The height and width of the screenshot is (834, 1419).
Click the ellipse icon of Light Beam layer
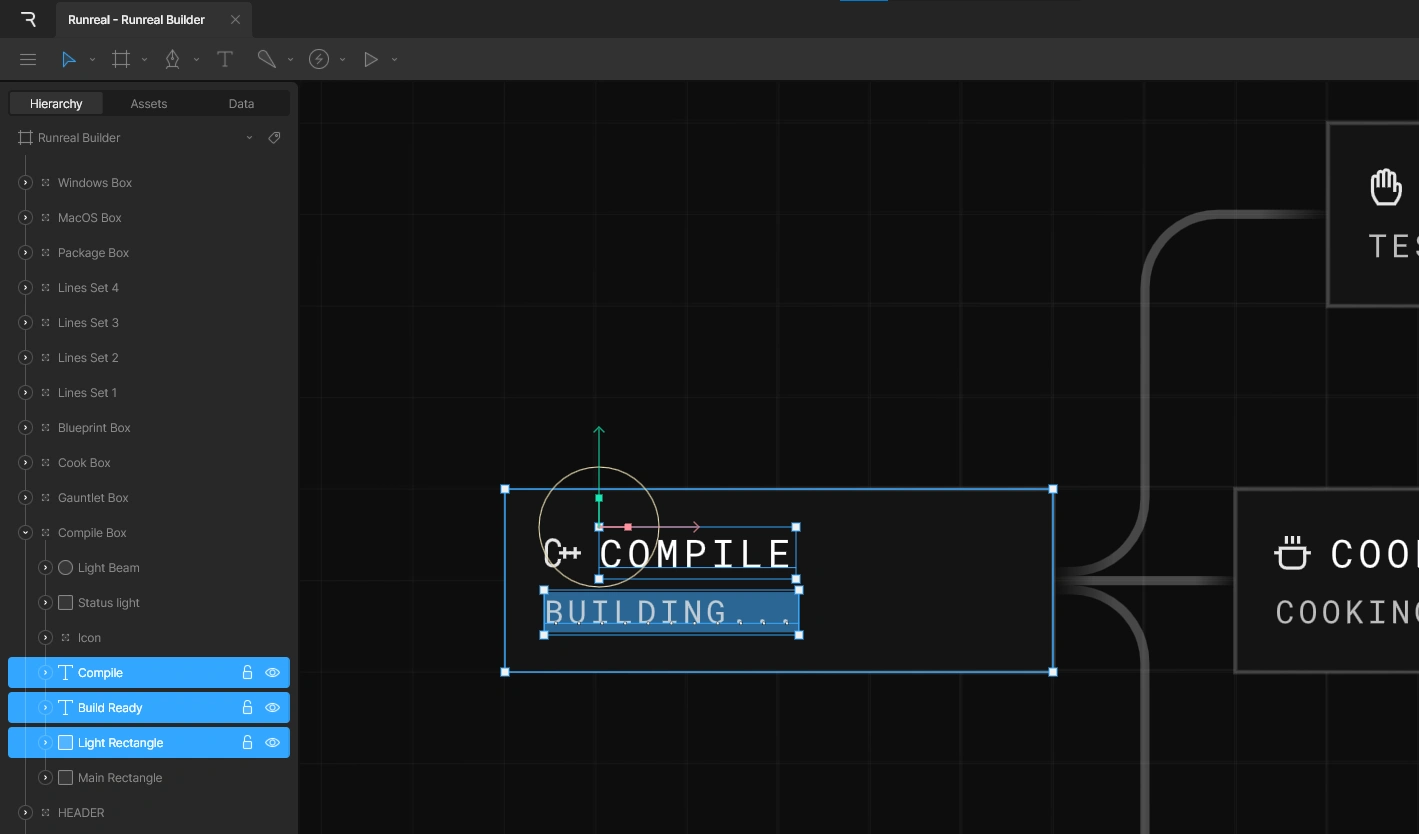66,568
